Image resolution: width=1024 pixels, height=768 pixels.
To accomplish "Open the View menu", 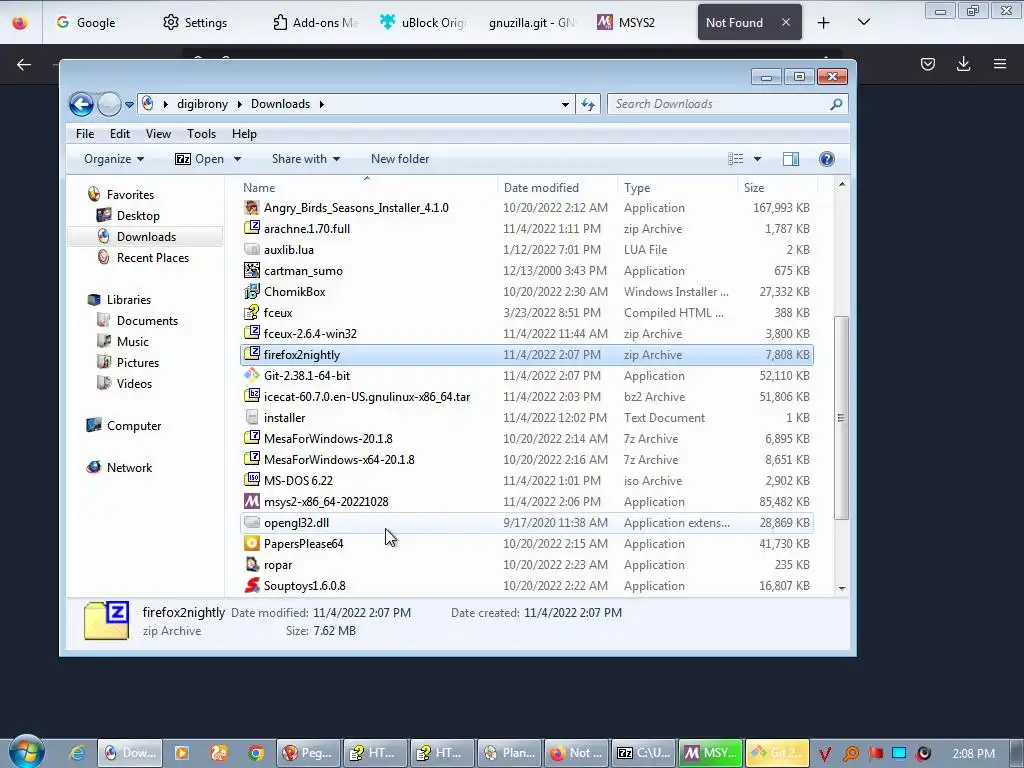I will point(158,134).
